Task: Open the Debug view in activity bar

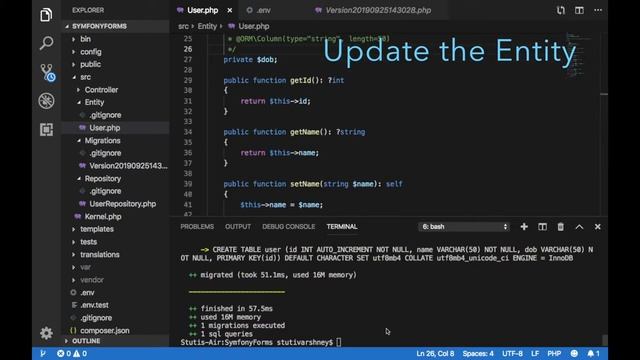Action: coord(46,101)
